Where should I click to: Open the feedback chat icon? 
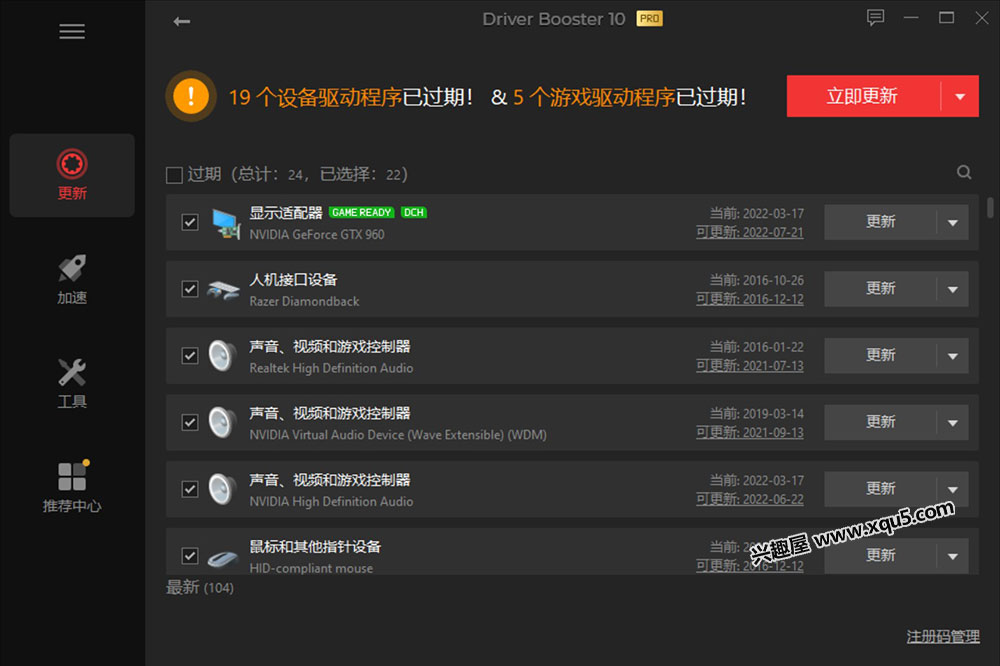pos(875,17)
